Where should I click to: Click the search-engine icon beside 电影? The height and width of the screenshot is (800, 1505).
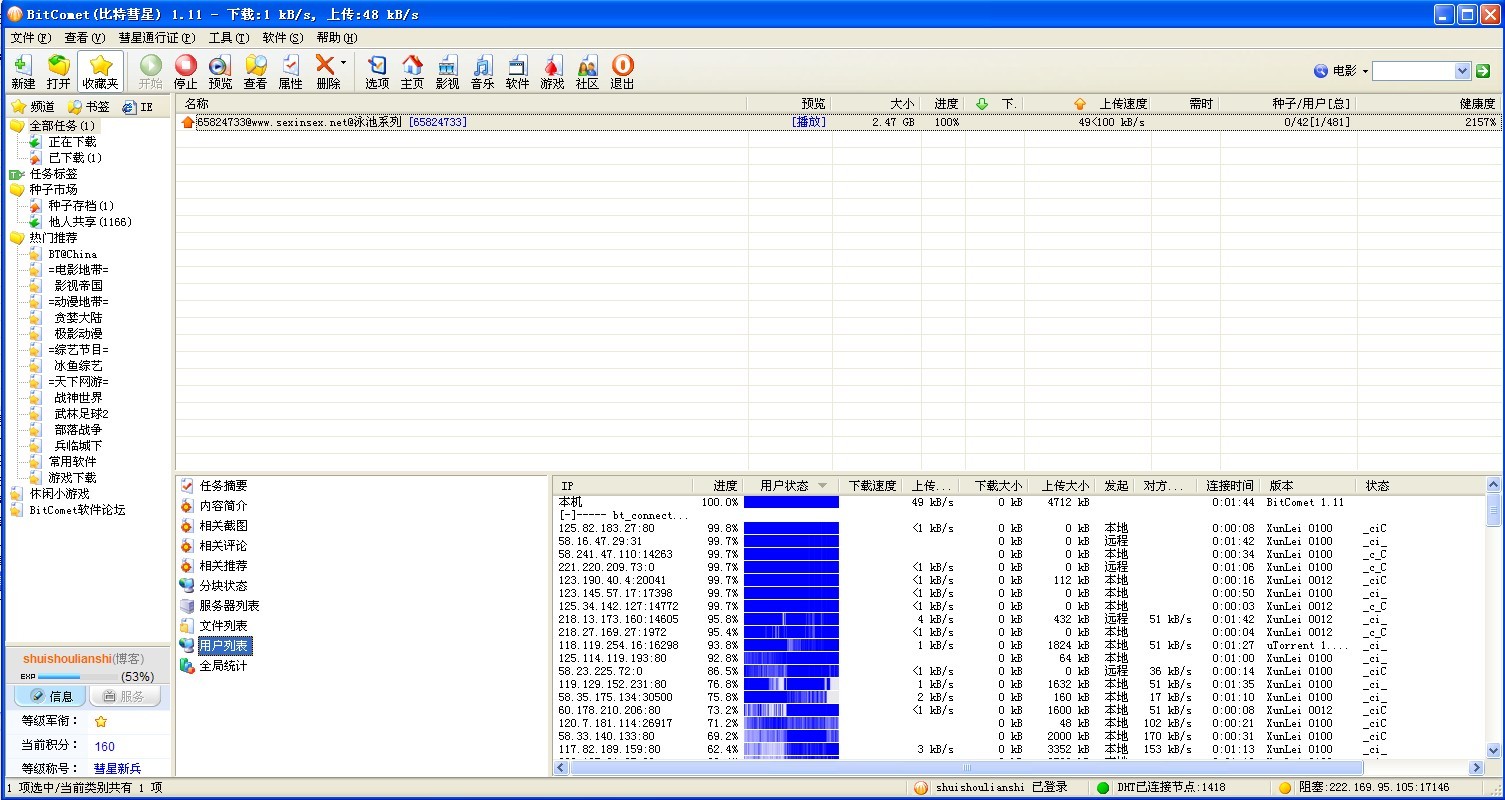1320,71
